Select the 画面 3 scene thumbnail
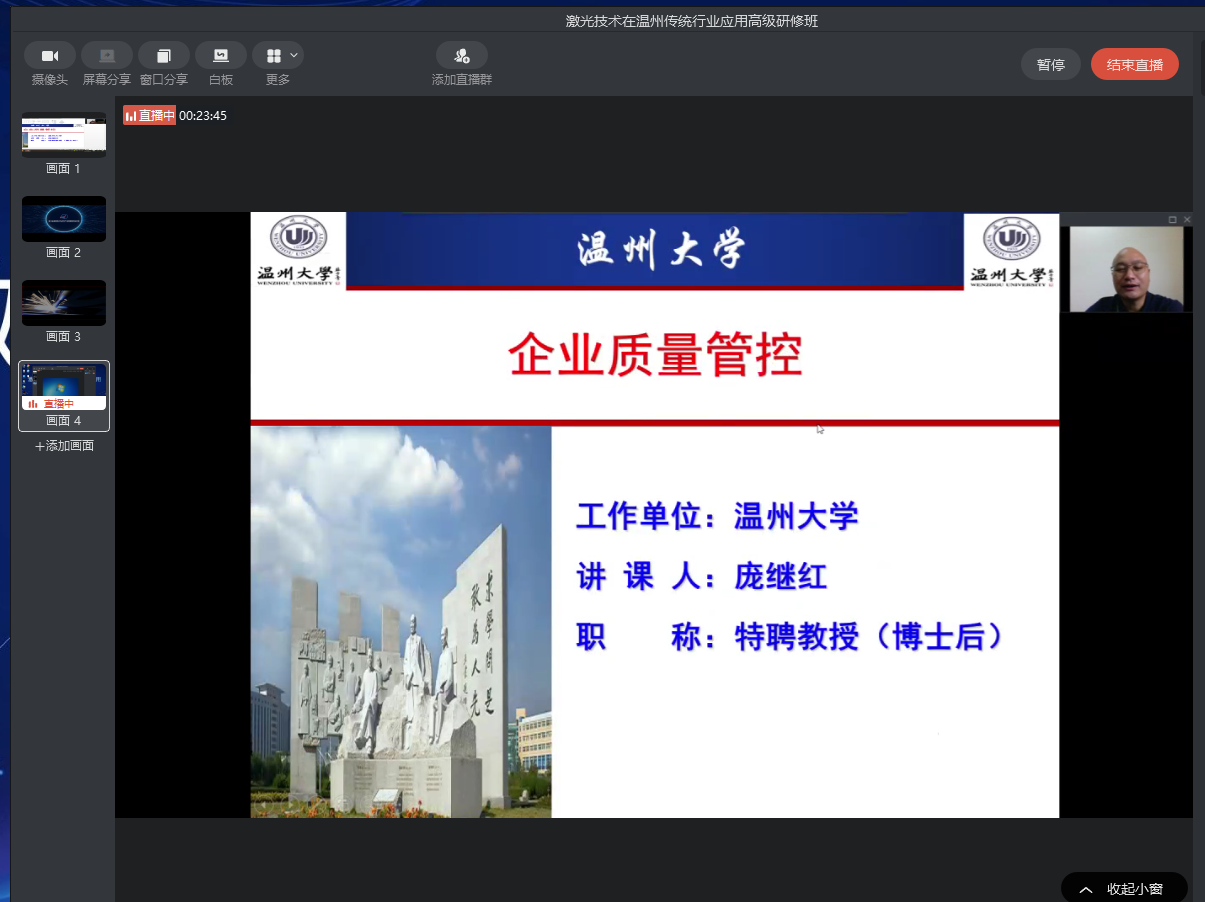 click(x=64, y=303)
